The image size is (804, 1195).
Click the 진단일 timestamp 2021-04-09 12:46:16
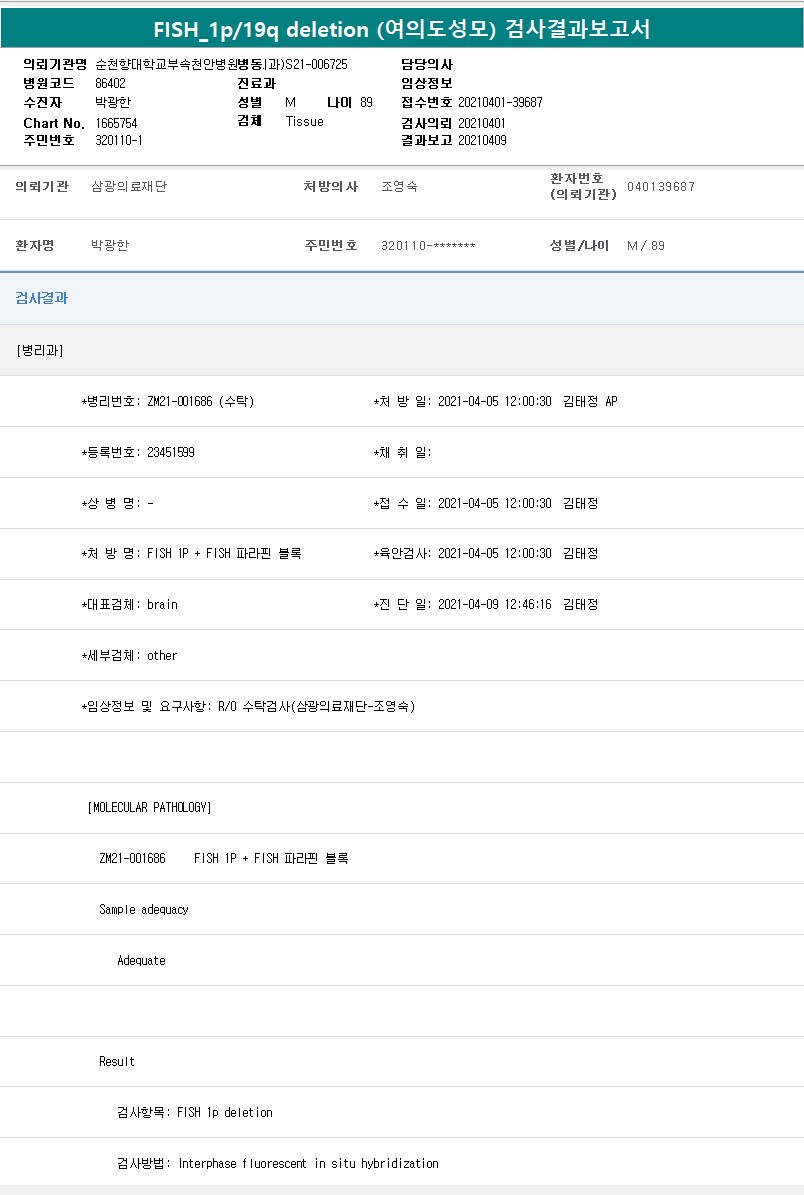click(494, 605)
